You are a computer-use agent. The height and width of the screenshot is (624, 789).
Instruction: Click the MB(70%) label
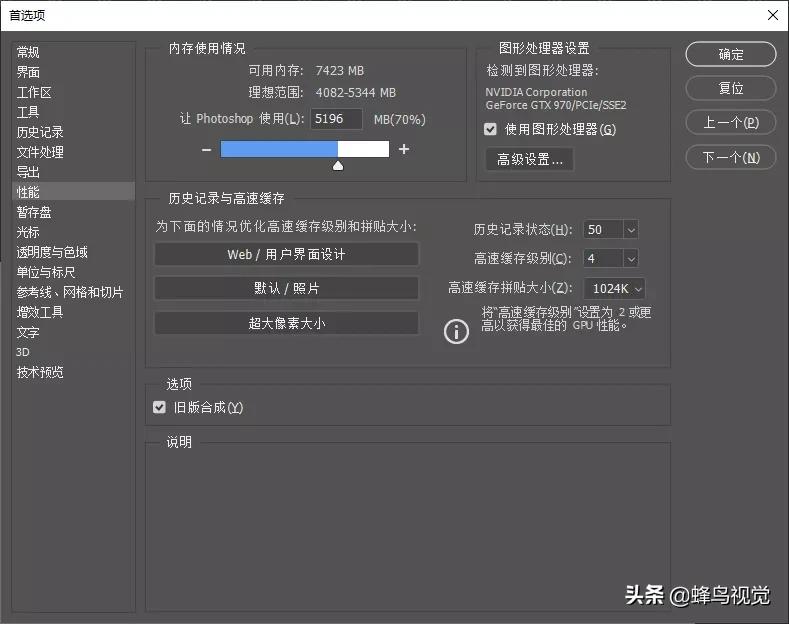click(400, 120)
